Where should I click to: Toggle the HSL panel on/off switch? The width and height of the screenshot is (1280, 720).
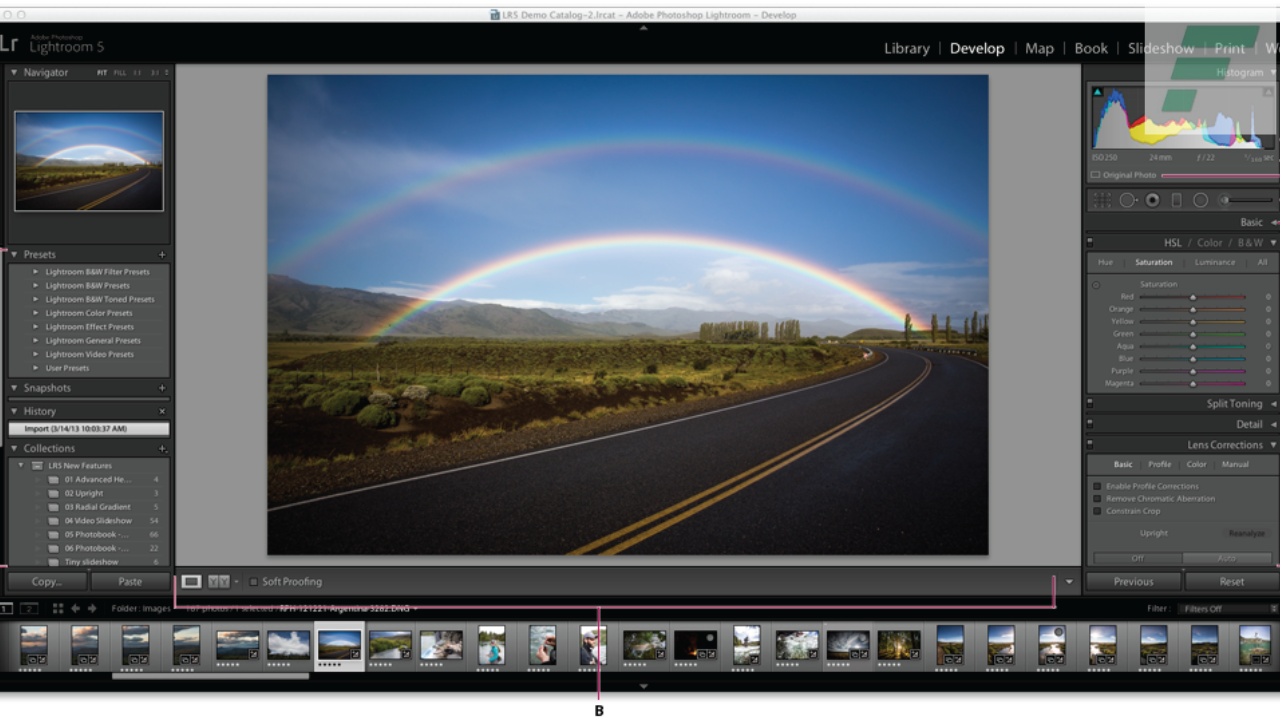1090,242
